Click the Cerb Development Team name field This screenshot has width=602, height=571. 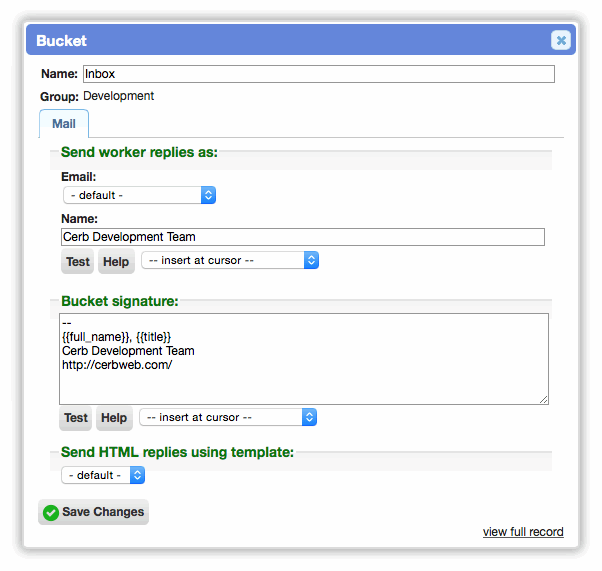pyautogui.click(x=303, y=237)
